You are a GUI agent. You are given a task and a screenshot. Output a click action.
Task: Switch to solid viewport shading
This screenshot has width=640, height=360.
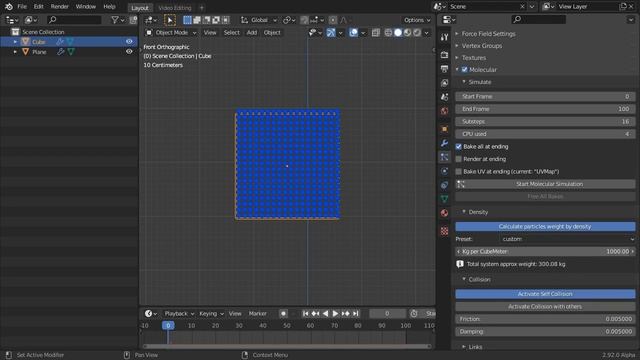tap(398, 33)
